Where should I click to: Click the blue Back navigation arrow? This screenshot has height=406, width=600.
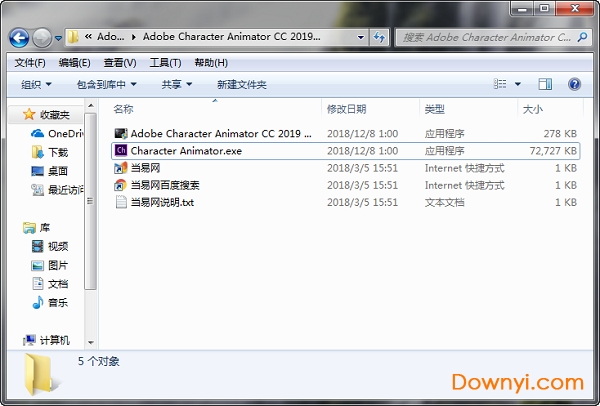pyautogui.click(x=18, y=38)
